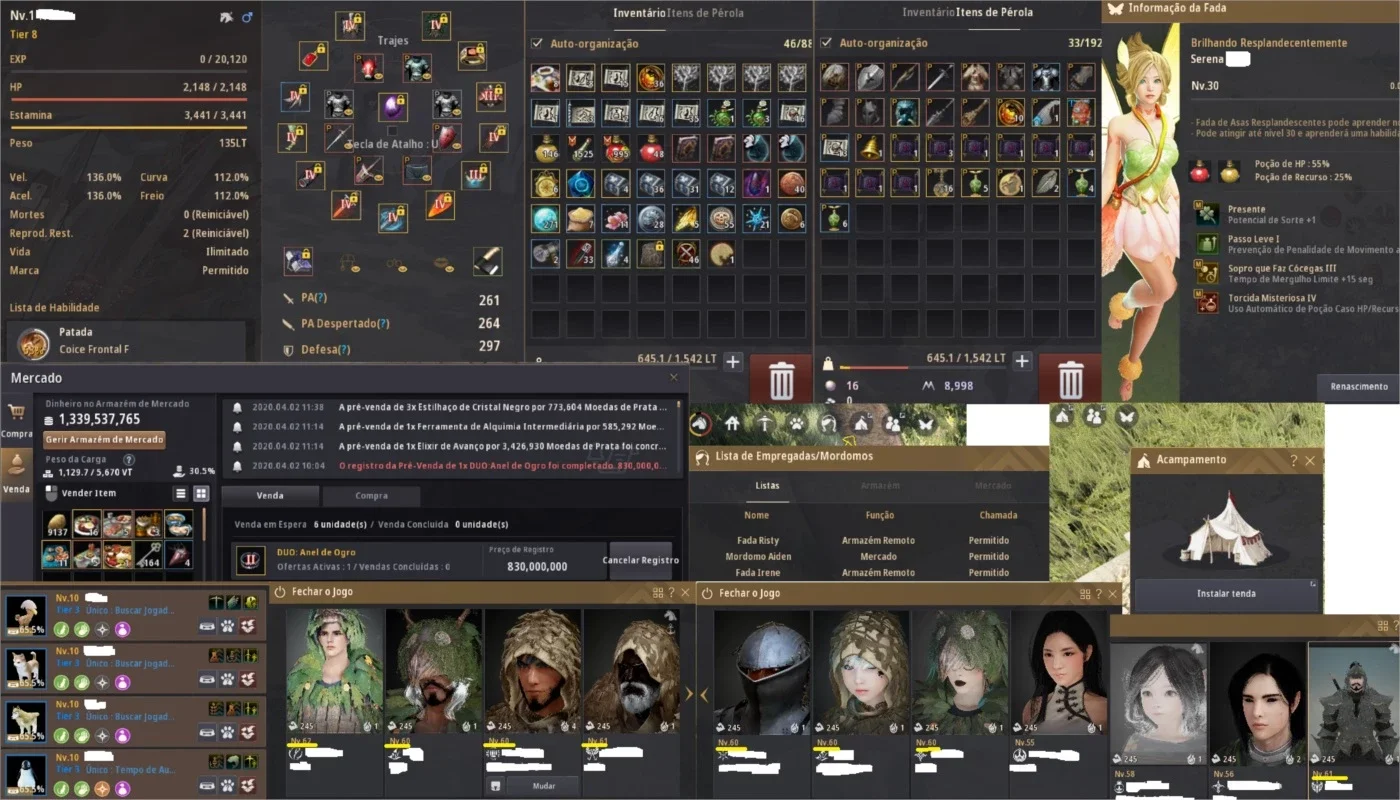
Task: Click the DUO Anel de Ogro ring icon
Action: [x=250, y=560]
